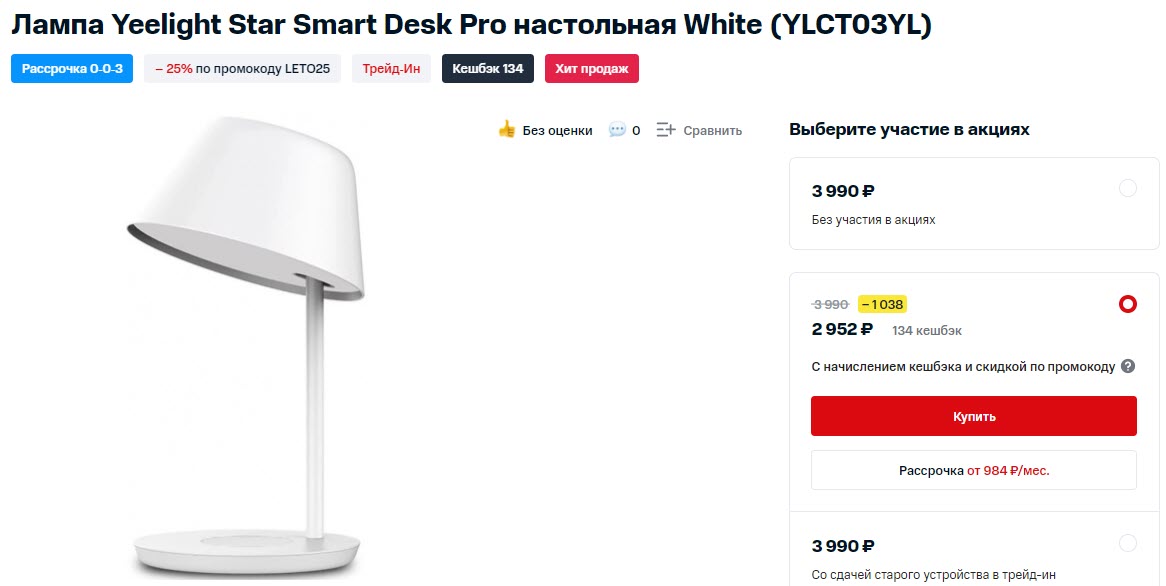Add lamp to comparison via compare icon
This screenshot has width=1166, height=586.
click(665, 129)
